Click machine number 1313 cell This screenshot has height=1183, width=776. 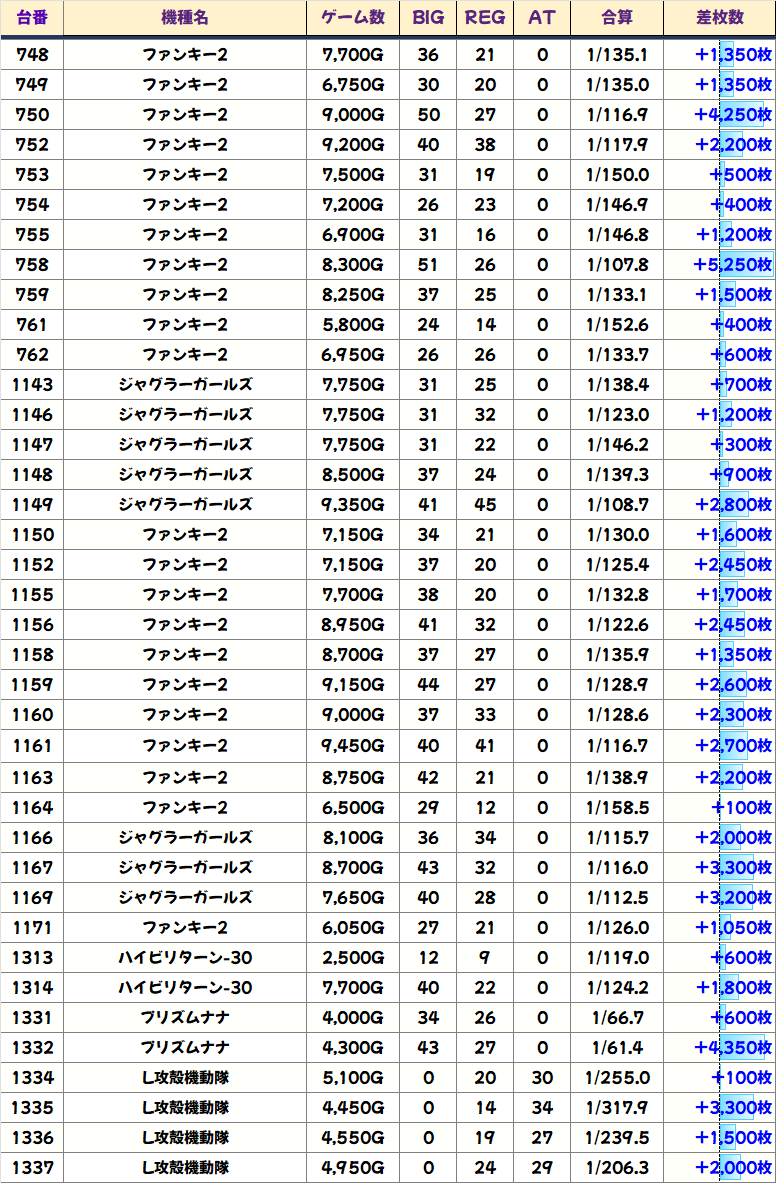(x=32, y=958)
